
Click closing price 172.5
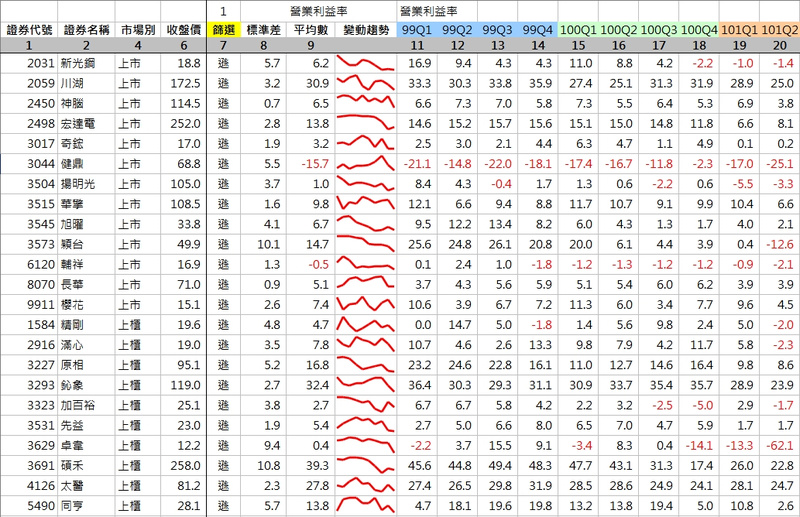185,83
